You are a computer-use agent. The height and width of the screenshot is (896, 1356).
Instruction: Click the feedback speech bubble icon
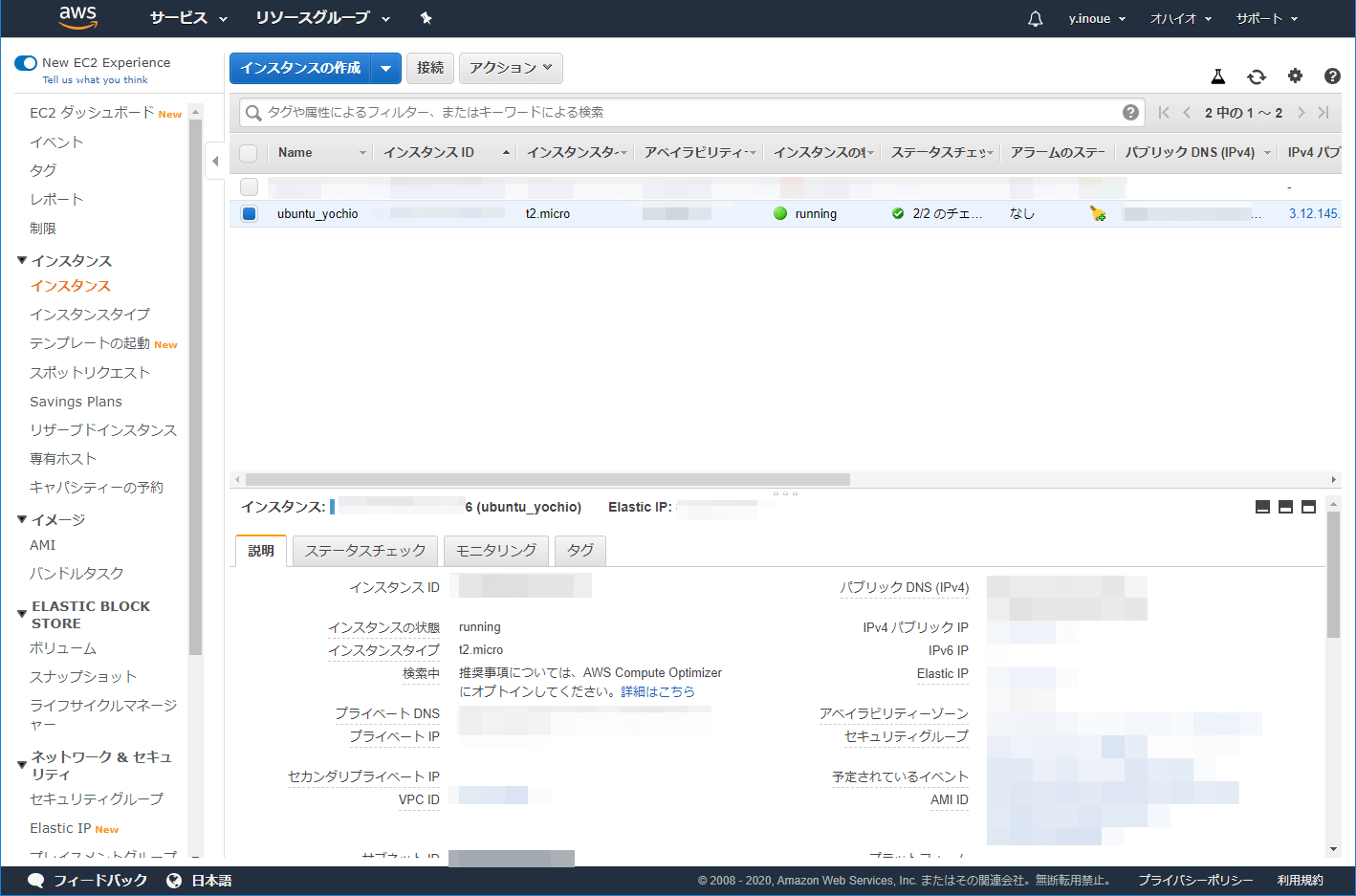[36, 880]
